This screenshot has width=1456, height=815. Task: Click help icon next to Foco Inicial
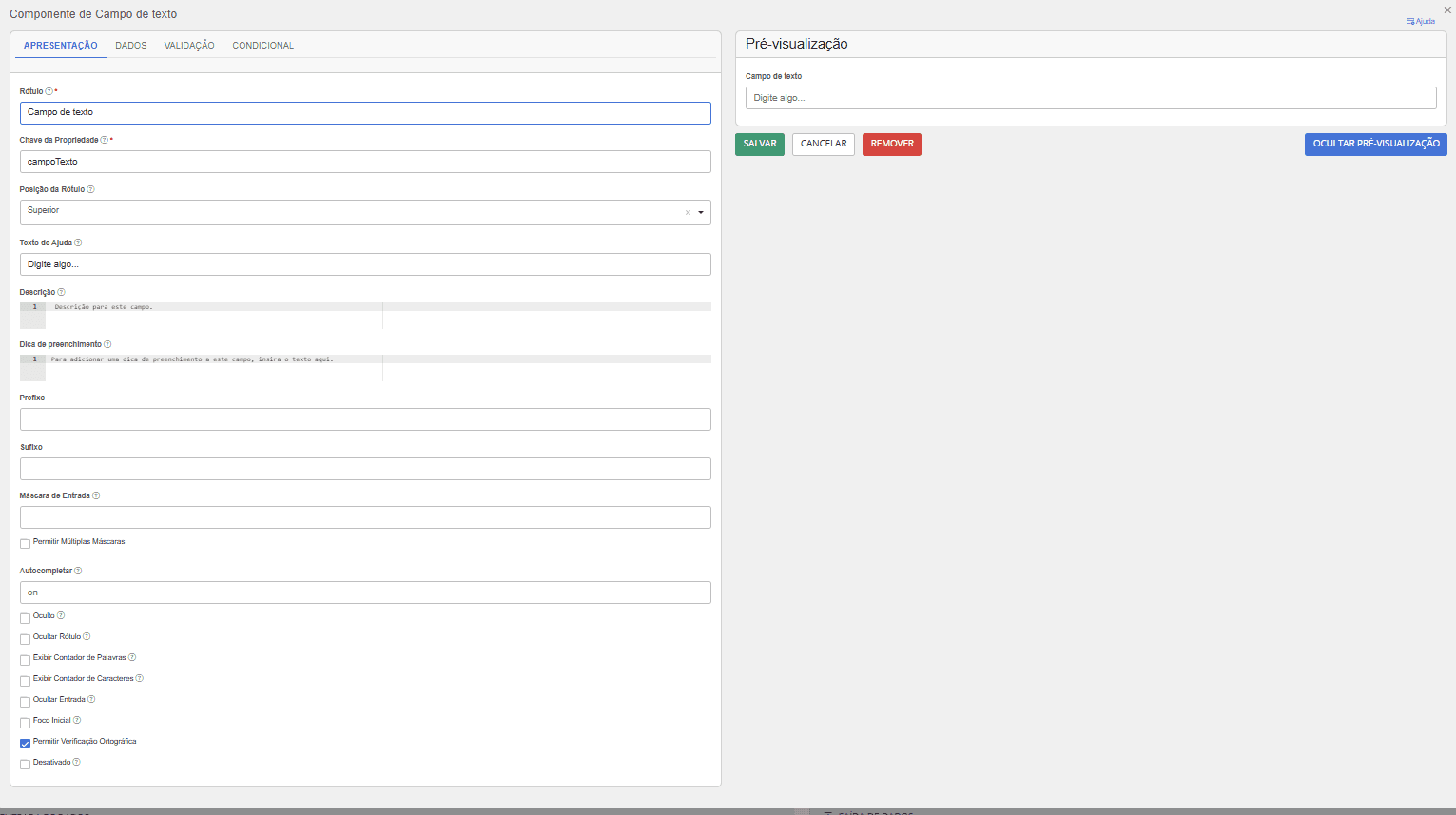pyautogui.click(x=77, y=720)
